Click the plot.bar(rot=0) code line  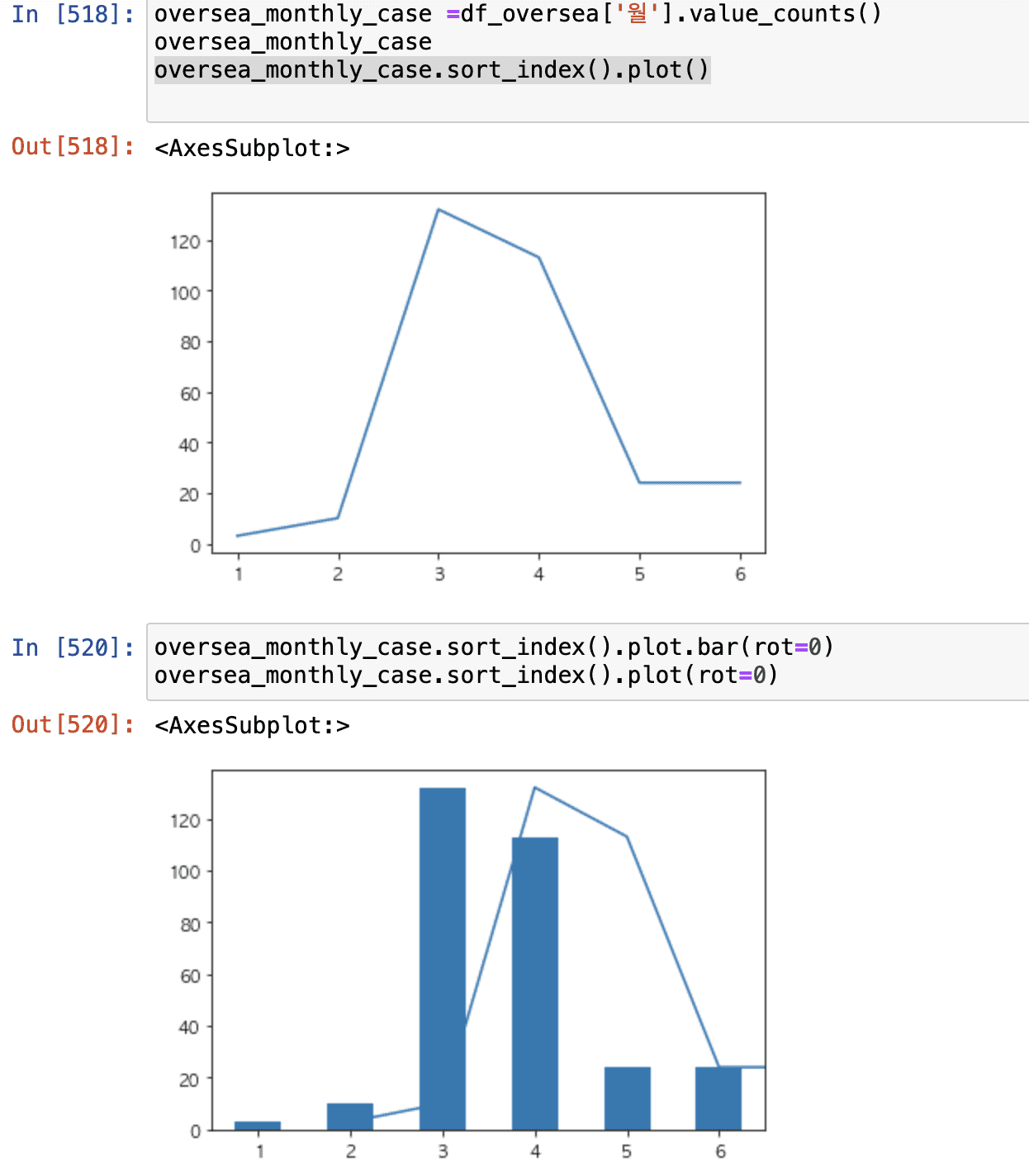[493, 647]
